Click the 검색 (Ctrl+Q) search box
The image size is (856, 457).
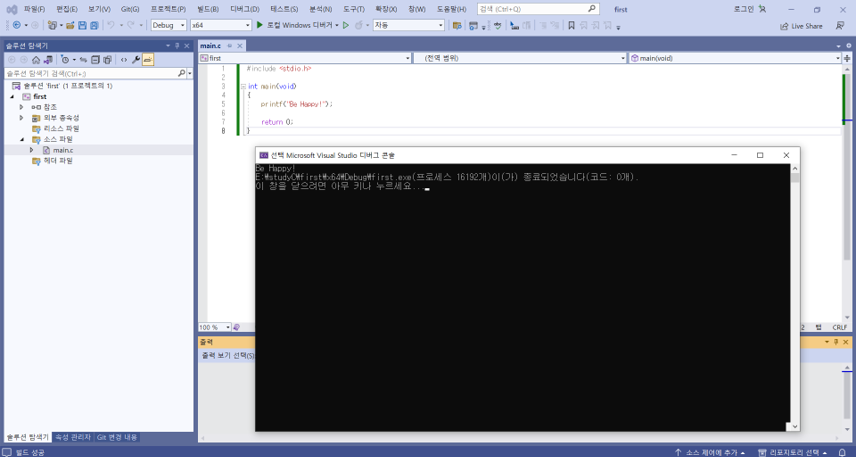pyautogui.click(x=538, y=9)
